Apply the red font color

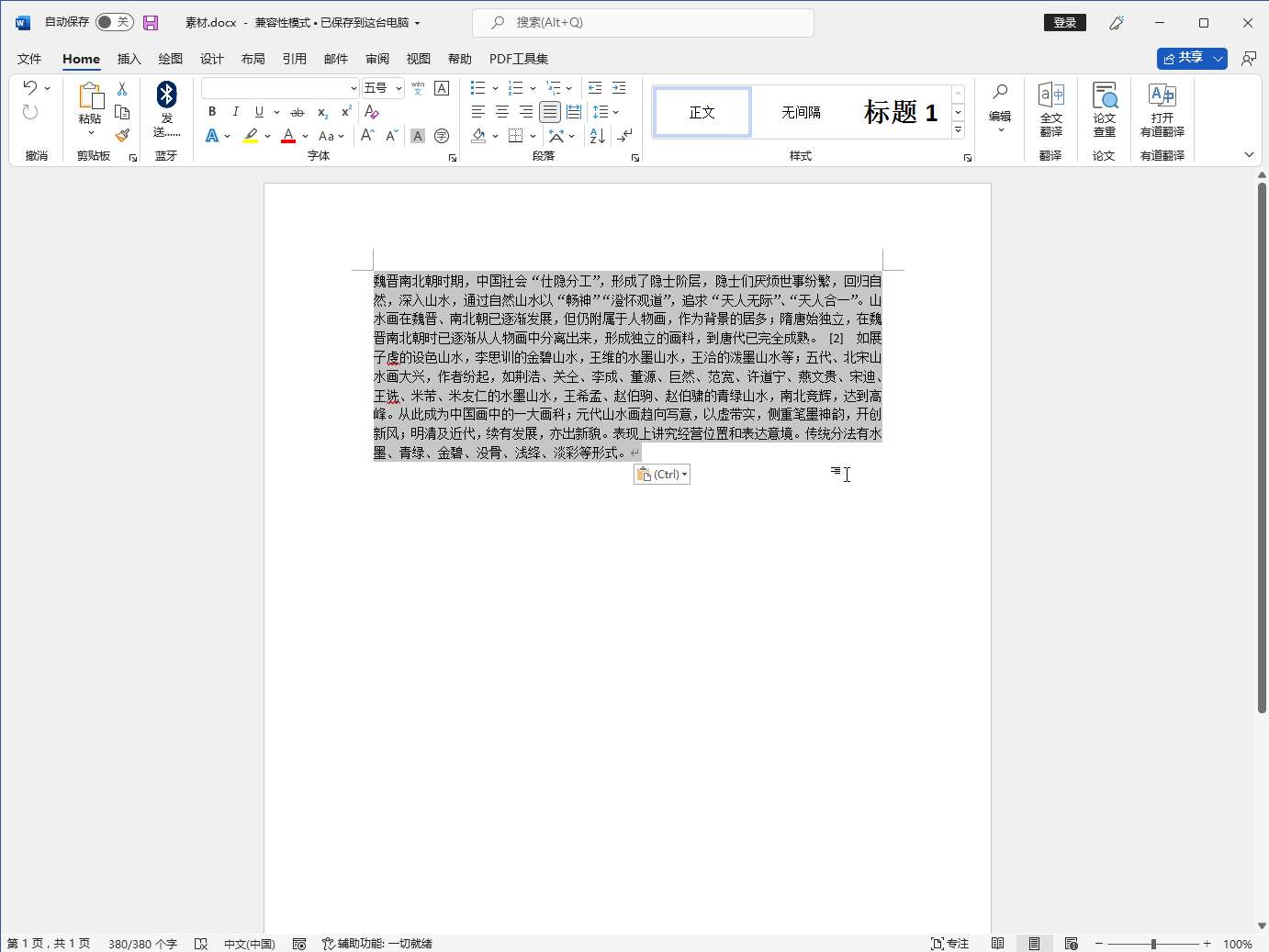click(288, 136)
